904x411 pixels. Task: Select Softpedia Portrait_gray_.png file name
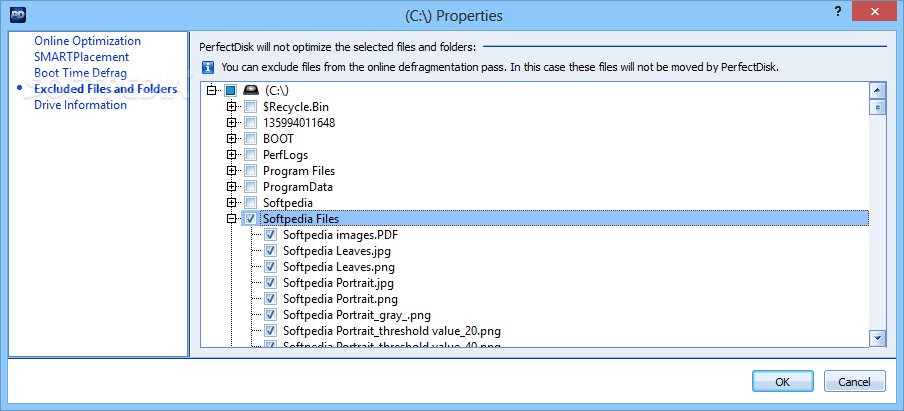point(357,315)
